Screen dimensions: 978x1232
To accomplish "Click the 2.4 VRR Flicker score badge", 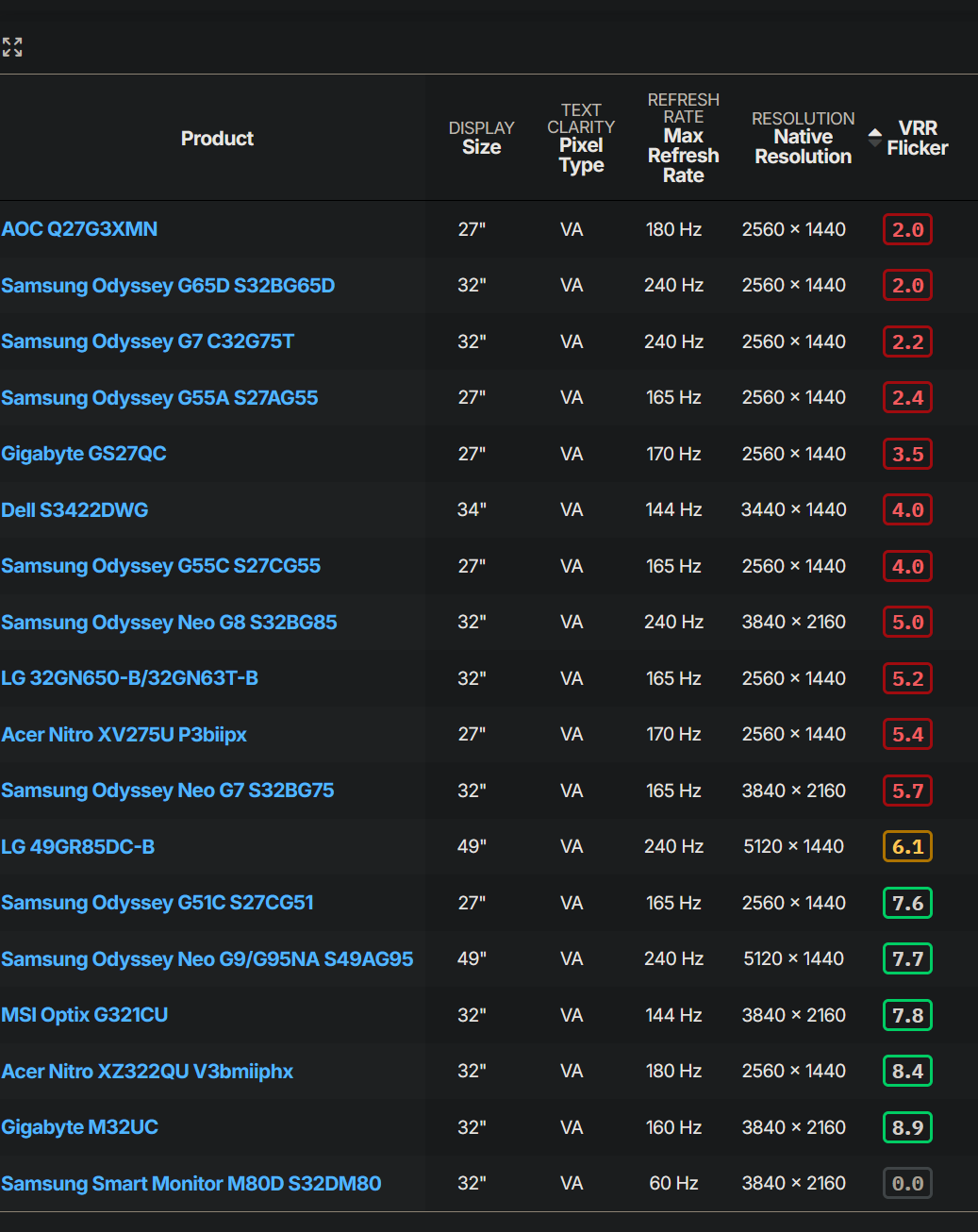I will pos(907,398).
